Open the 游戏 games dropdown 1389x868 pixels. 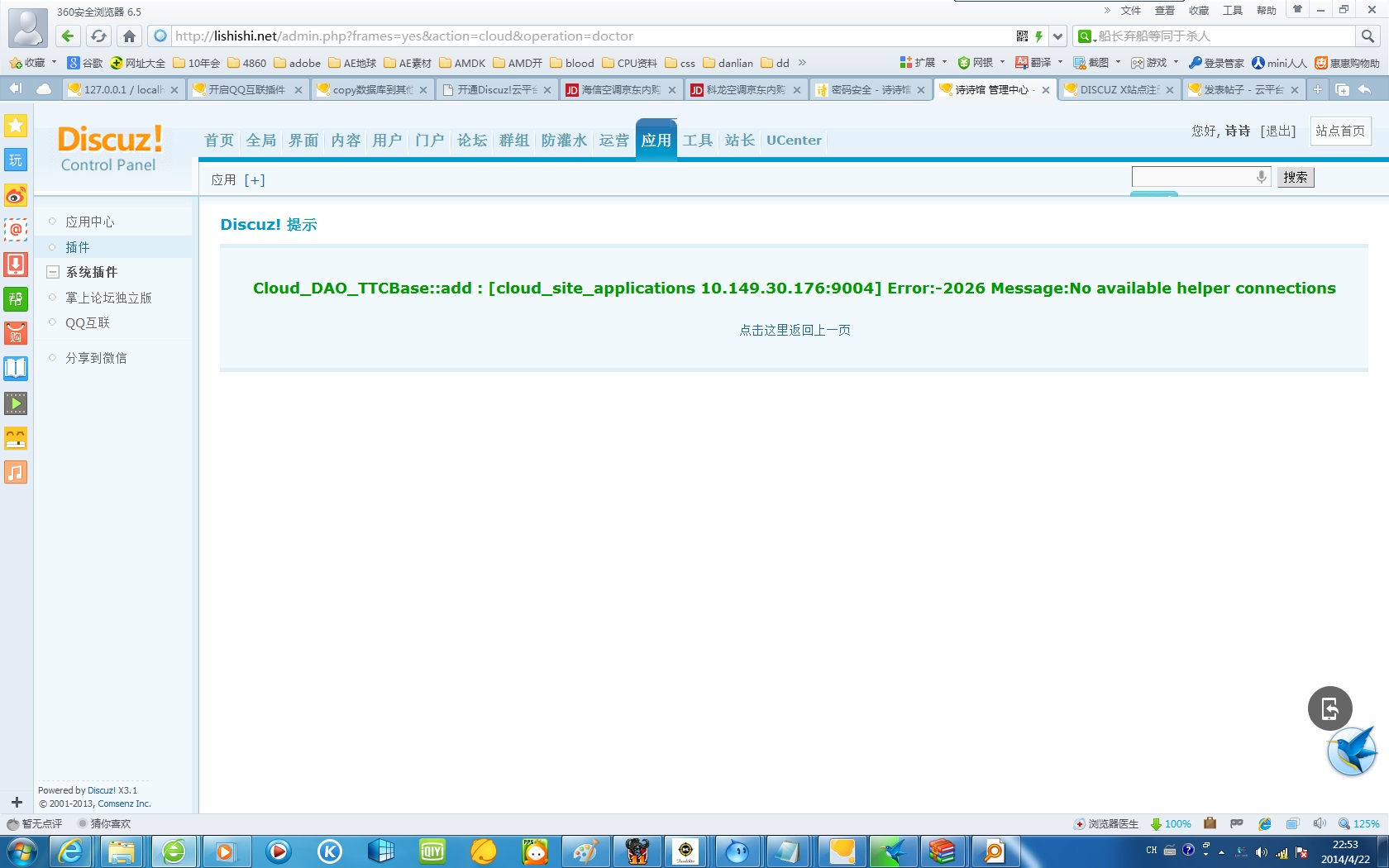(x=1155, y=63)
